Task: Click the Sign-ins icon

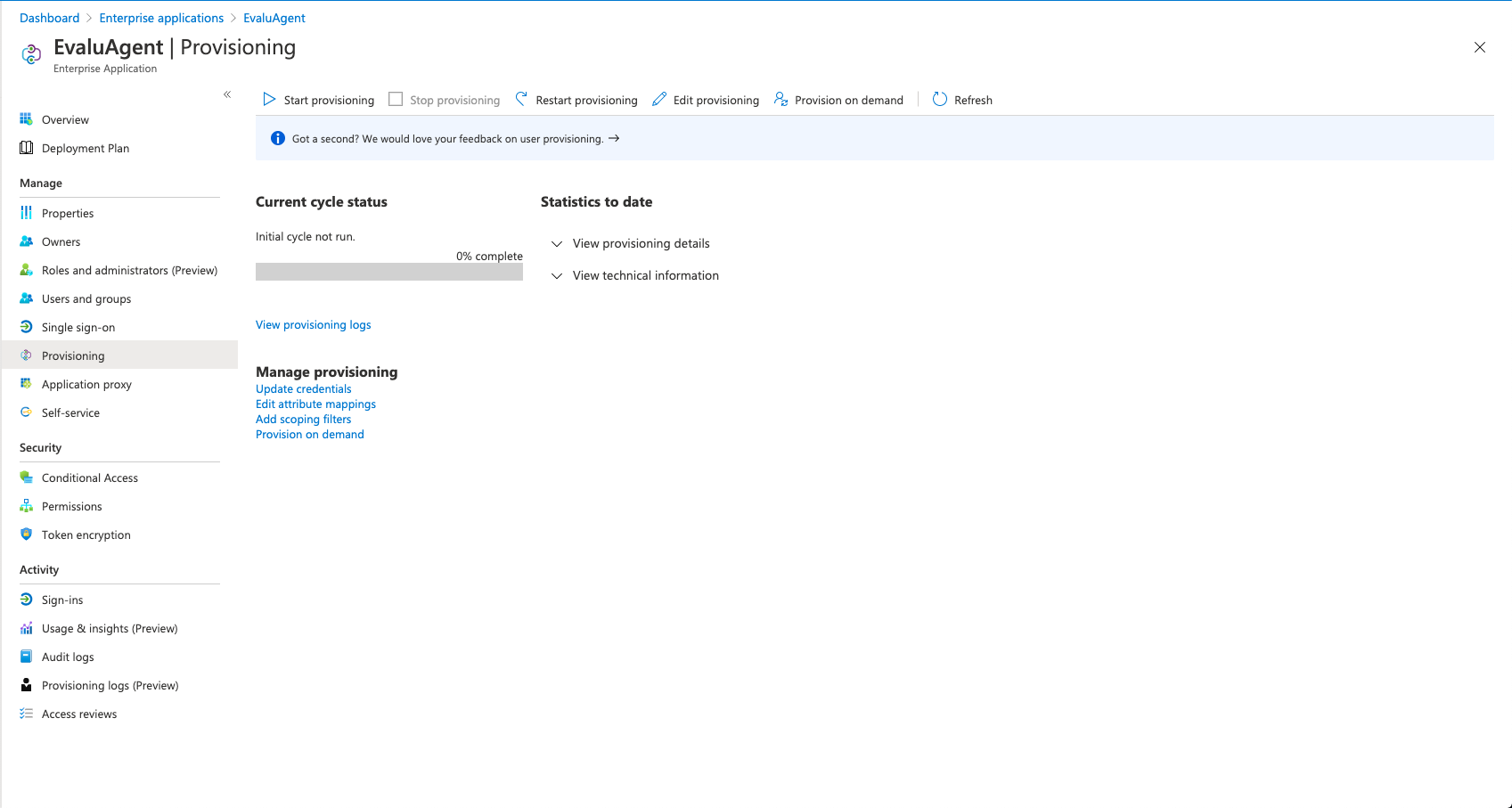Action: pyautogui.click(x=27, y=600)
